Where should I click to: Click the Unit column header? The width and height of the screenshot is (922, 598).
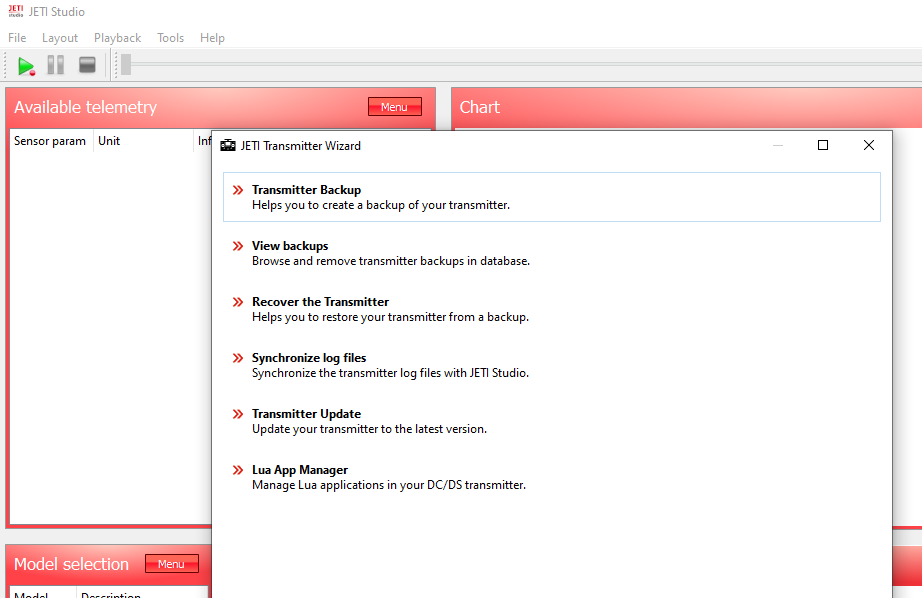tap(143, 141)
